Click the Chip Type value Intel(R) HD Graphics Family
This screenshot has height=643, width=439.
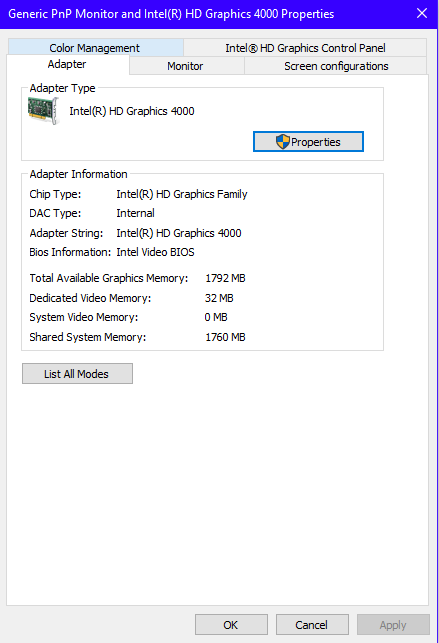[x=182, y=194]
